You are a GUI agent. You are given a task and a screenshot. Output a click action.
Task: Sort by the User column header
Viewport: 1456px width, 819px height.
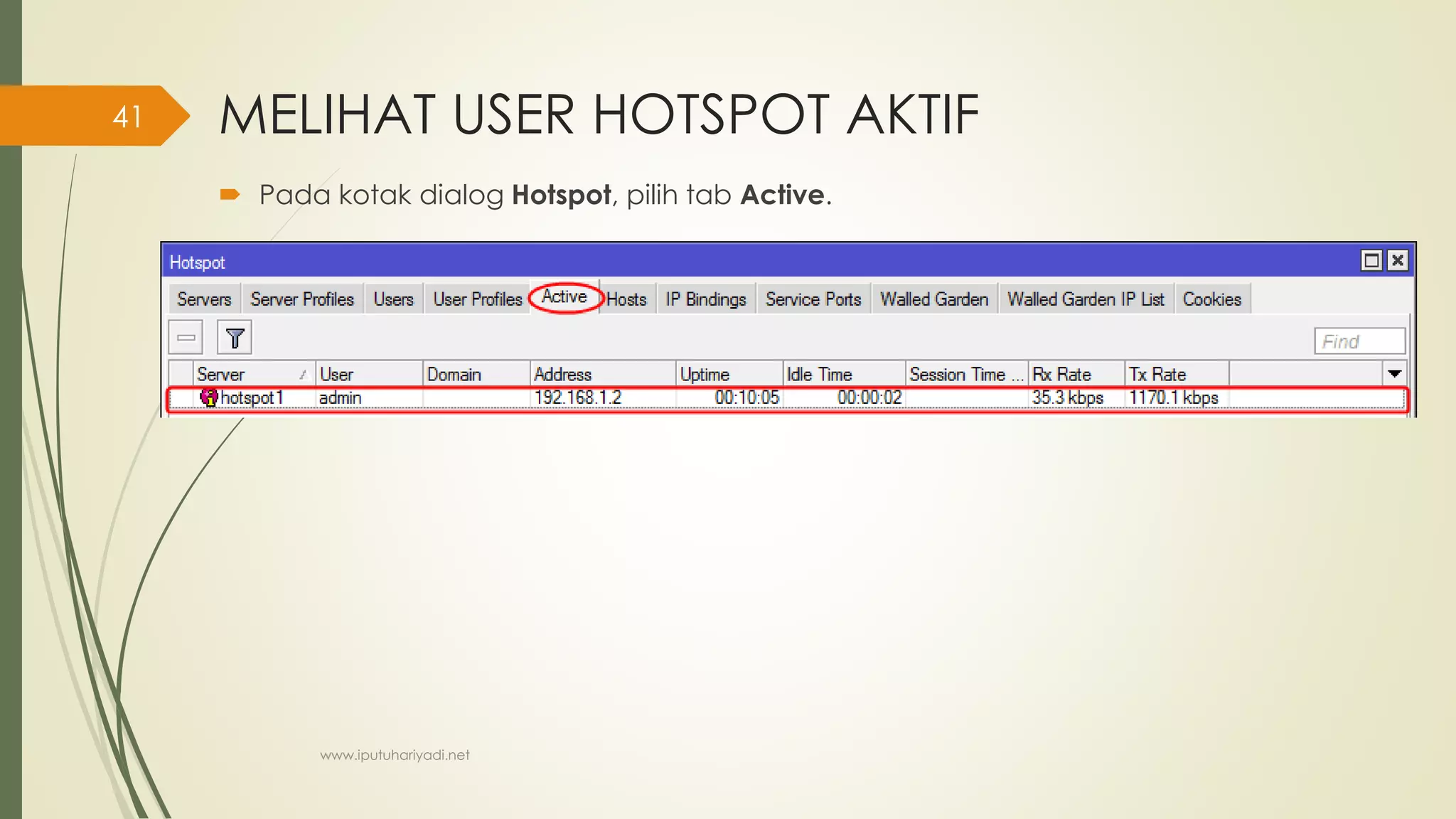369,374
